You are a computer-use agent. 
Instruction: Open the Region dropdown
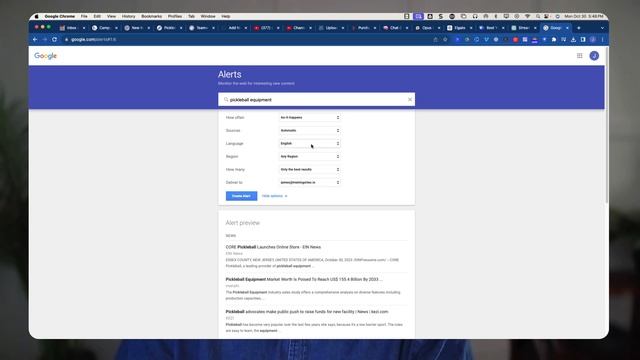coord(310,157)
